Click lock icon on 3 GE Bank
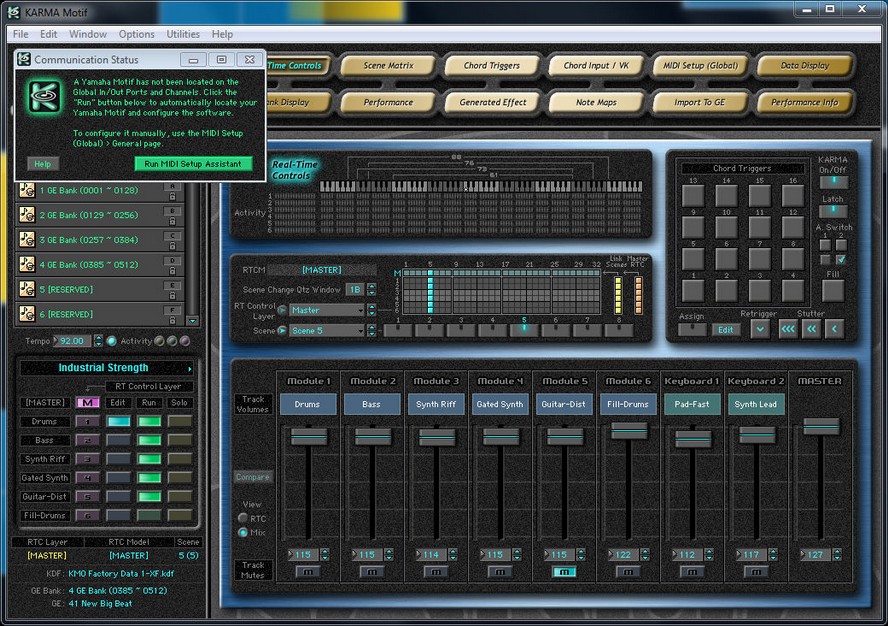 tap(172, 244)
